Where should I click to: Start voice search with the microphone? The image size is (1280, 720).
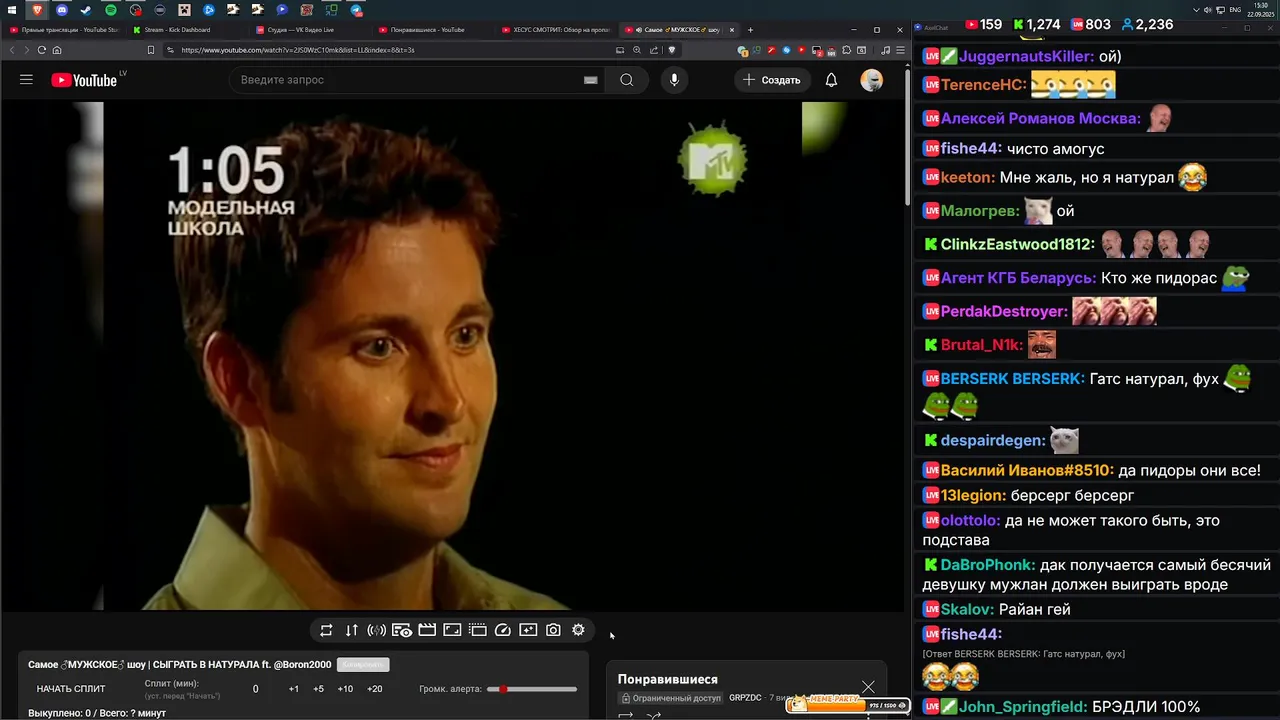coord(674,80)
